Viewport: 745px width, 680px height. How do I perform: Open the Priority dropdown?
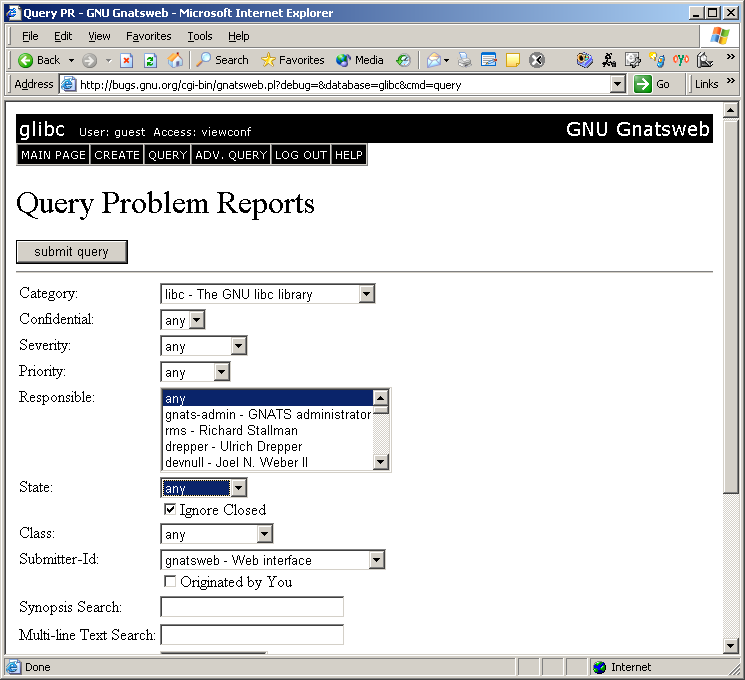195,372
